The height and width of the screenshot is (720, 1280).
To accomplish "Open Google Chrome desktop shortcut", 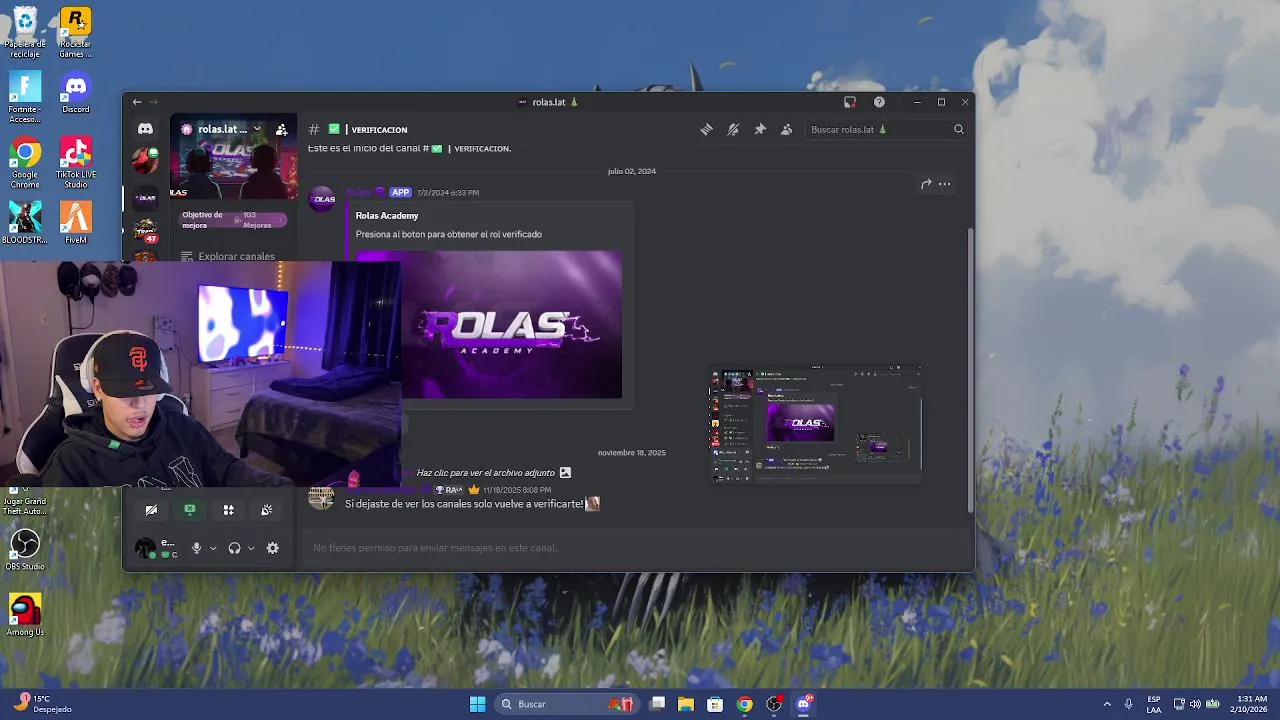I will coord(25,163).
